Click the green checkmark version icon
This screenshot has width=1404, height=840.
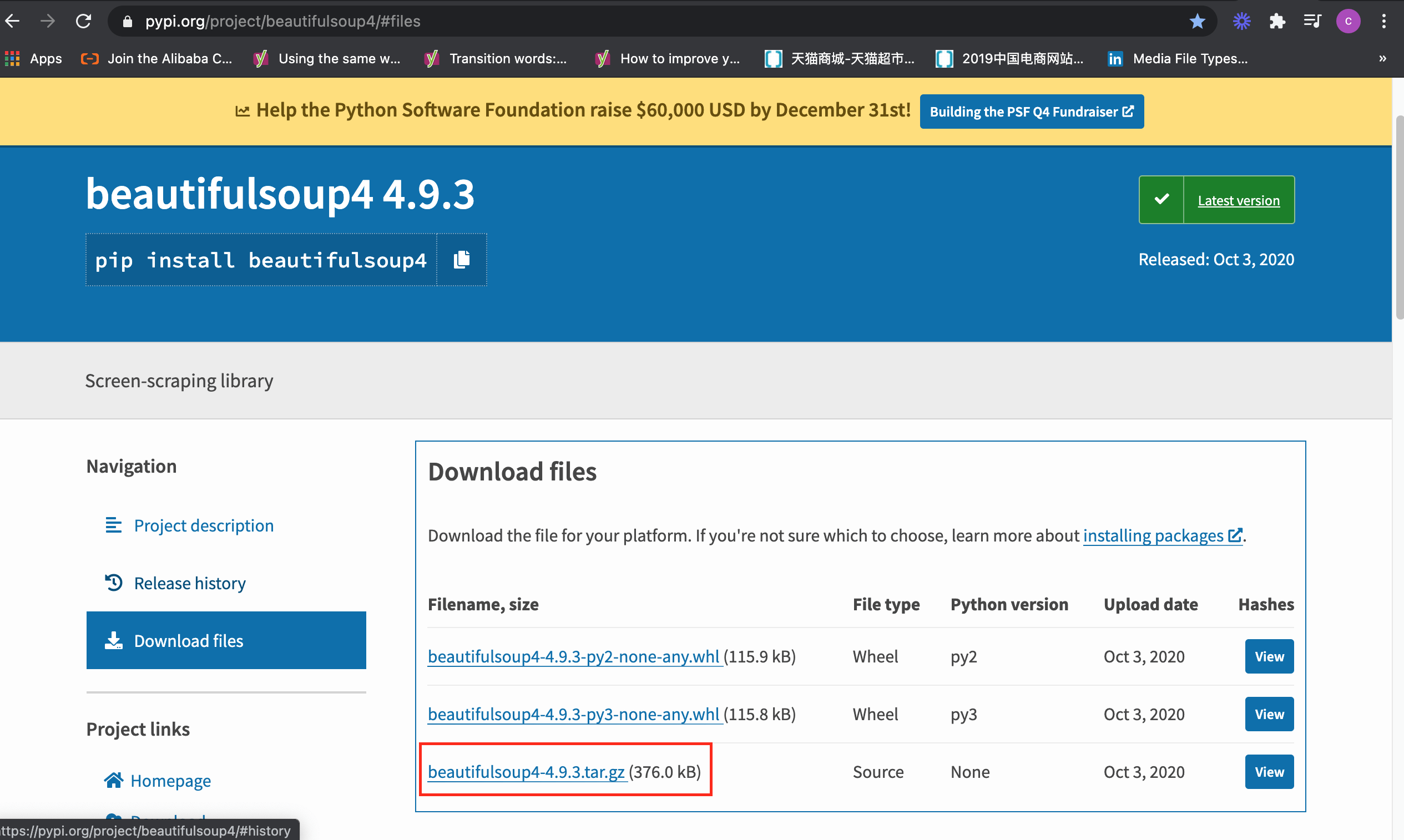tap(1161, 200)
